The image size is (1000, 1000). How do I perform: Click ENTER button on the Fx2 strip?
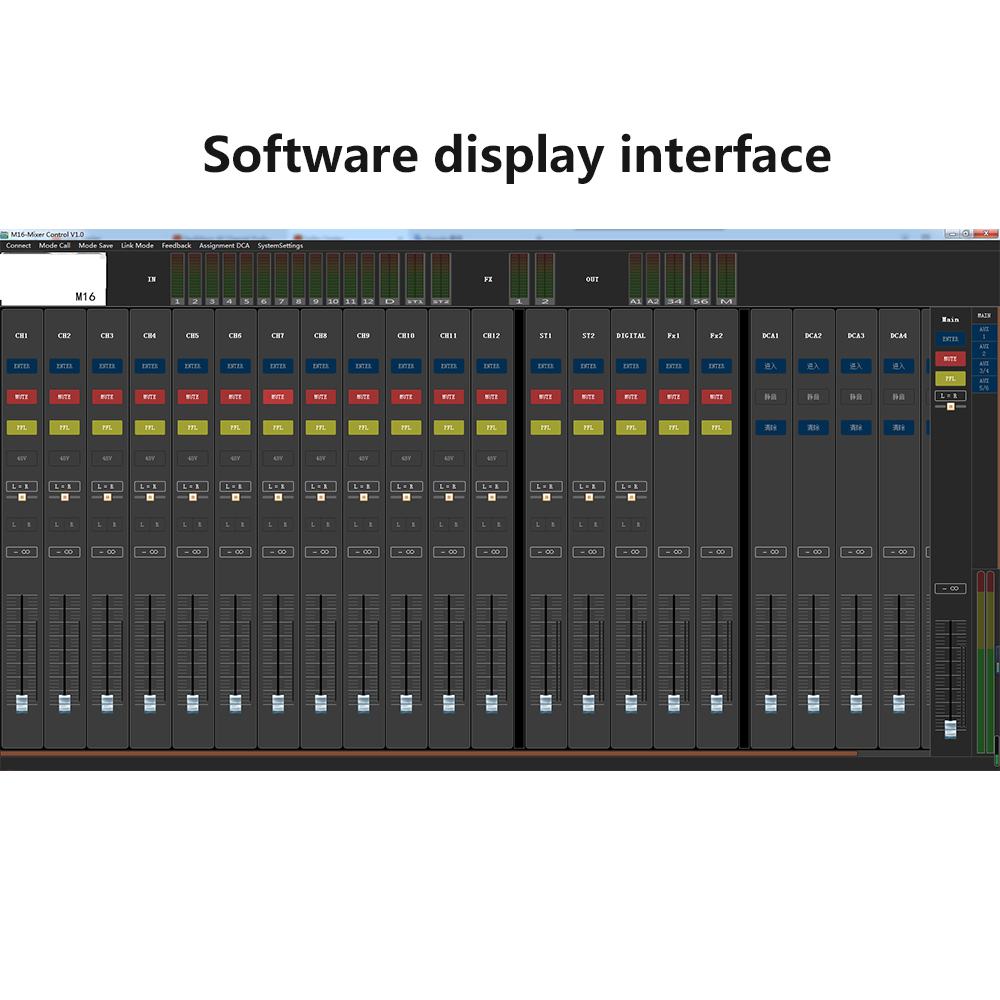tap(716, 366)
